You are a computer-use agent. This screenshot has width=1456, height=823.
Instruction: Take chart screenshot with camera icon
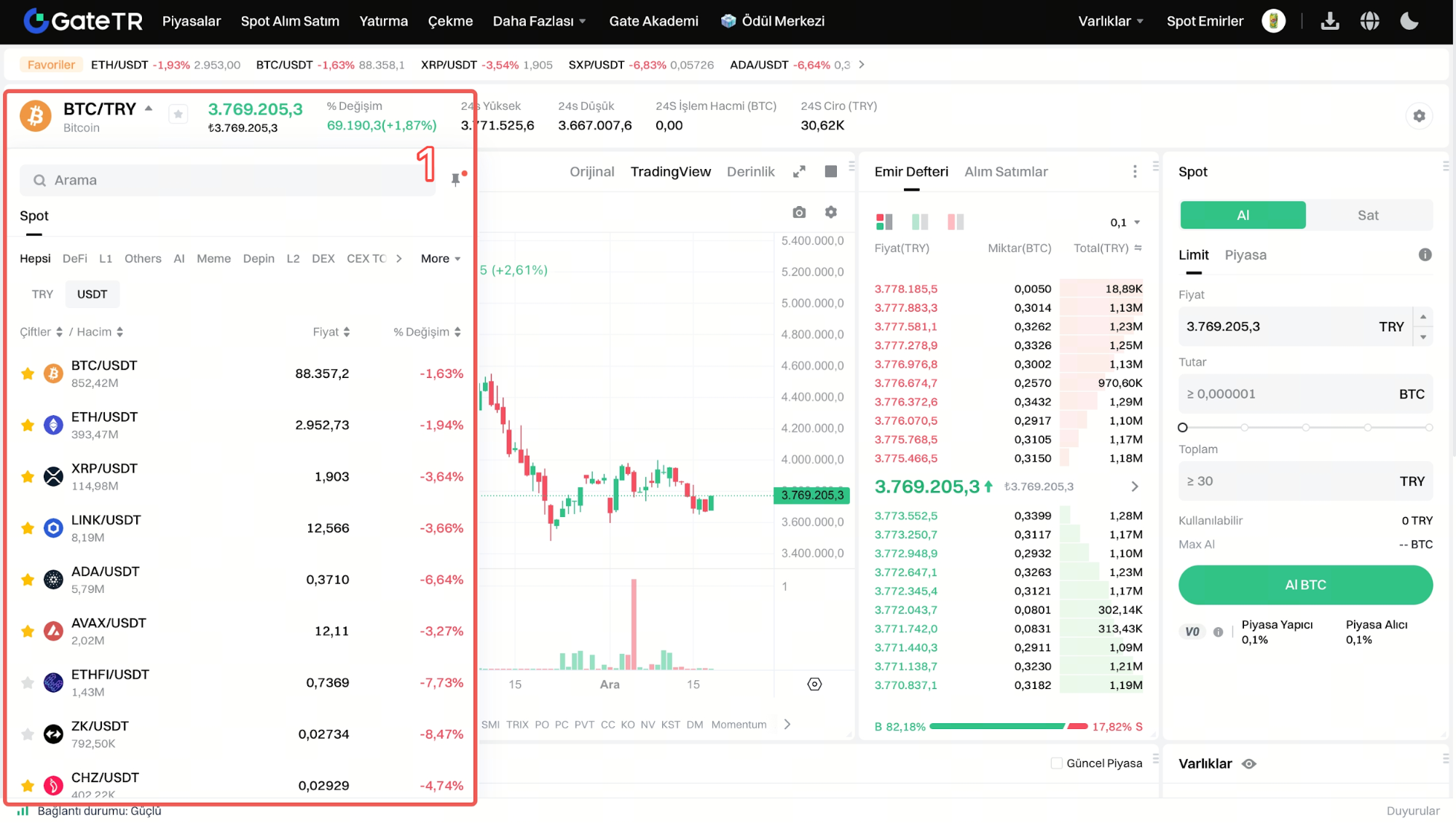(x=799, y=212)
